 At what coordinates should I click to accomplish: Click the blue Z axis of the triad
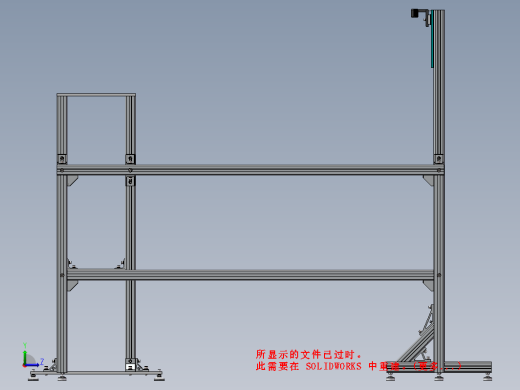pyautogui.click(x=32, y=365)
